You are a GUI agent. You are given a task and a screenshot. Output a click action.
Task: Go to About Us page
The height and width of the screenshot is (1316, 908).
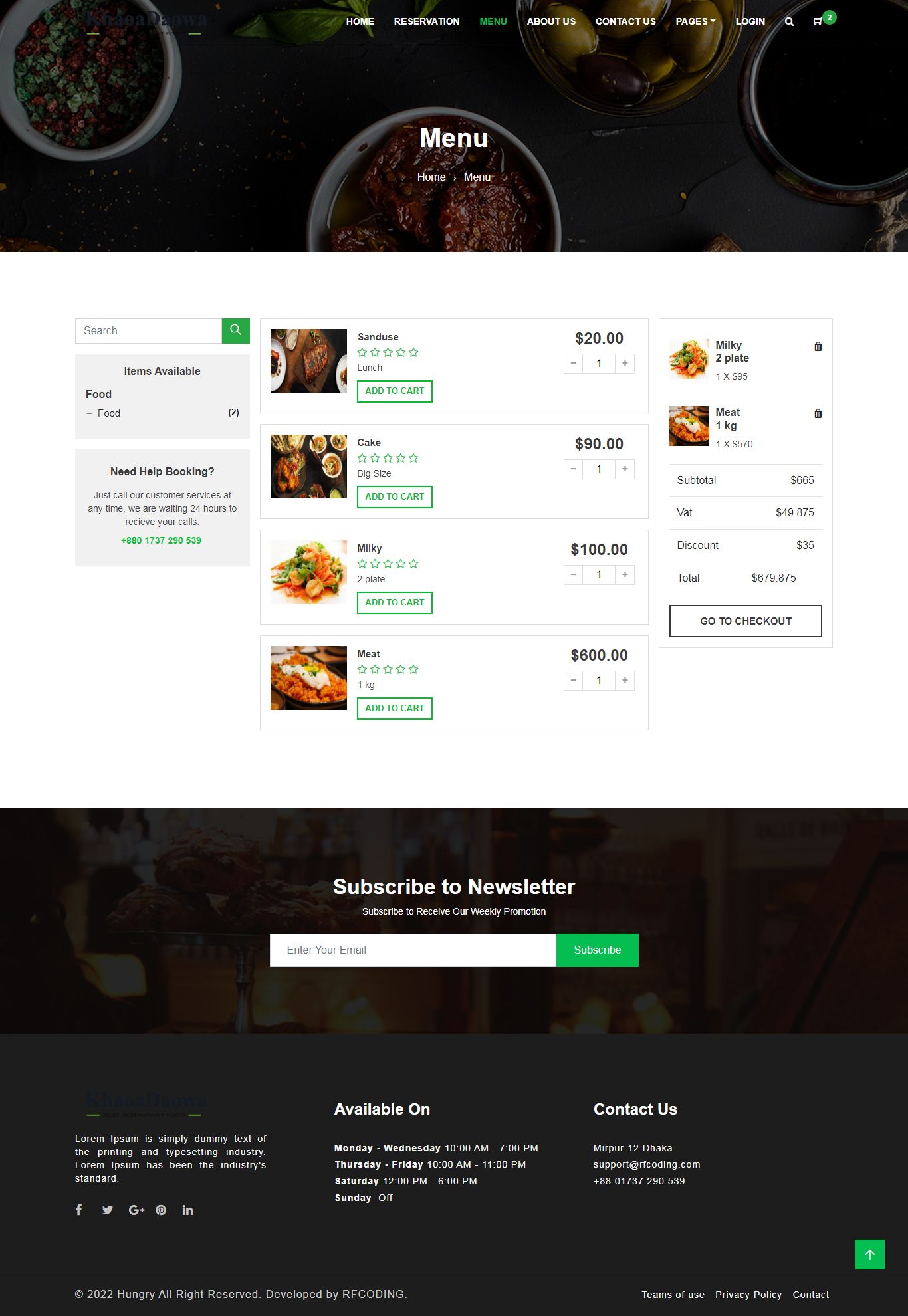tap(551, 21)
